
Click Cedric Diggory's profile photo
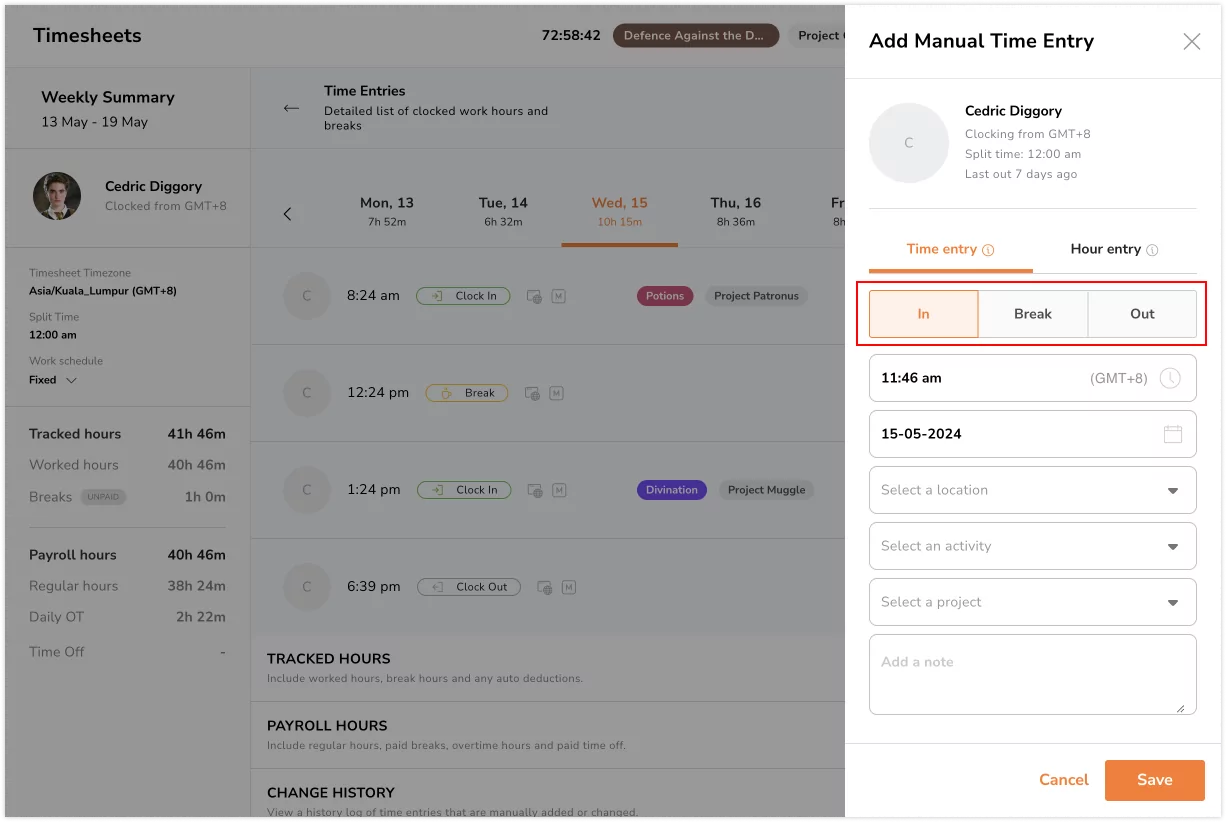(x=57, y=196)
